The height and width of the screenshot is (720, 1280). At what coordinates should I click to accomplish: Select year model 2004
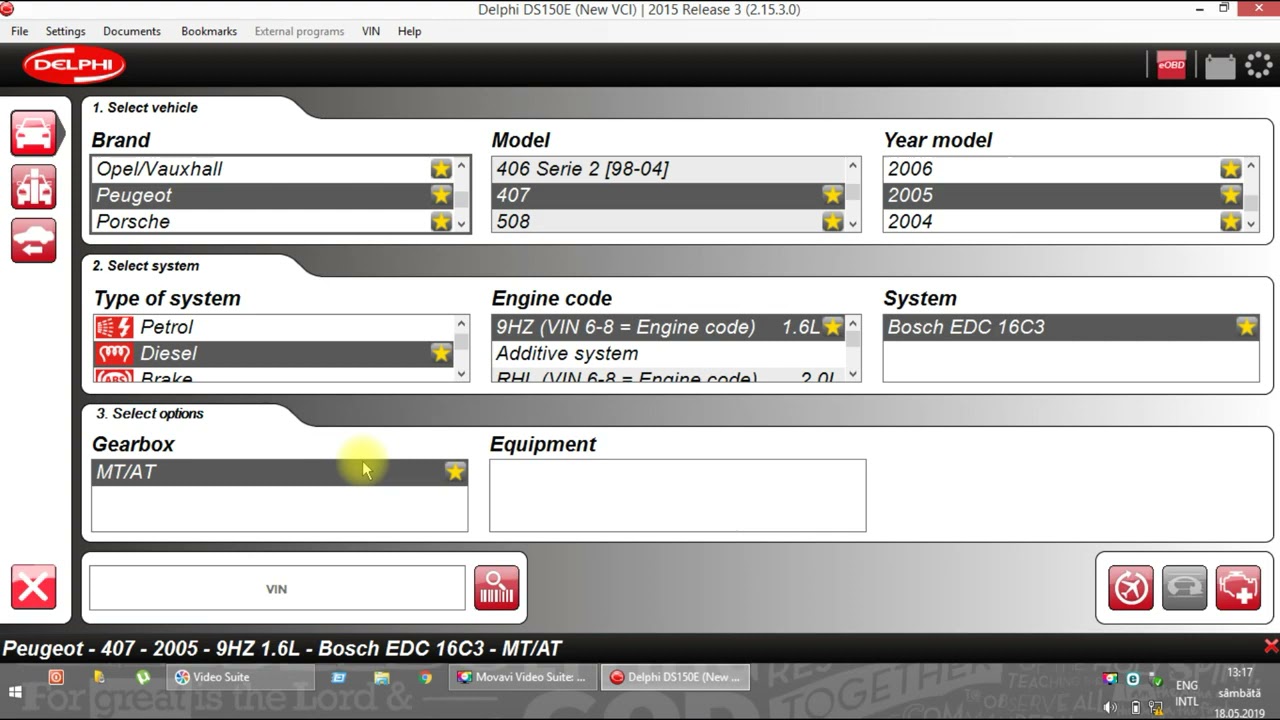coord(1064,222)
